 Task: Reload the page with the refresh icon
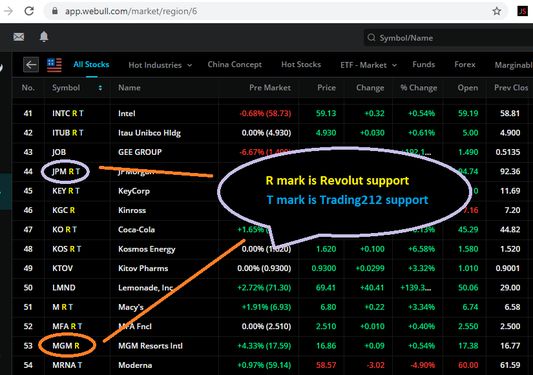click(x=29, y=11)
